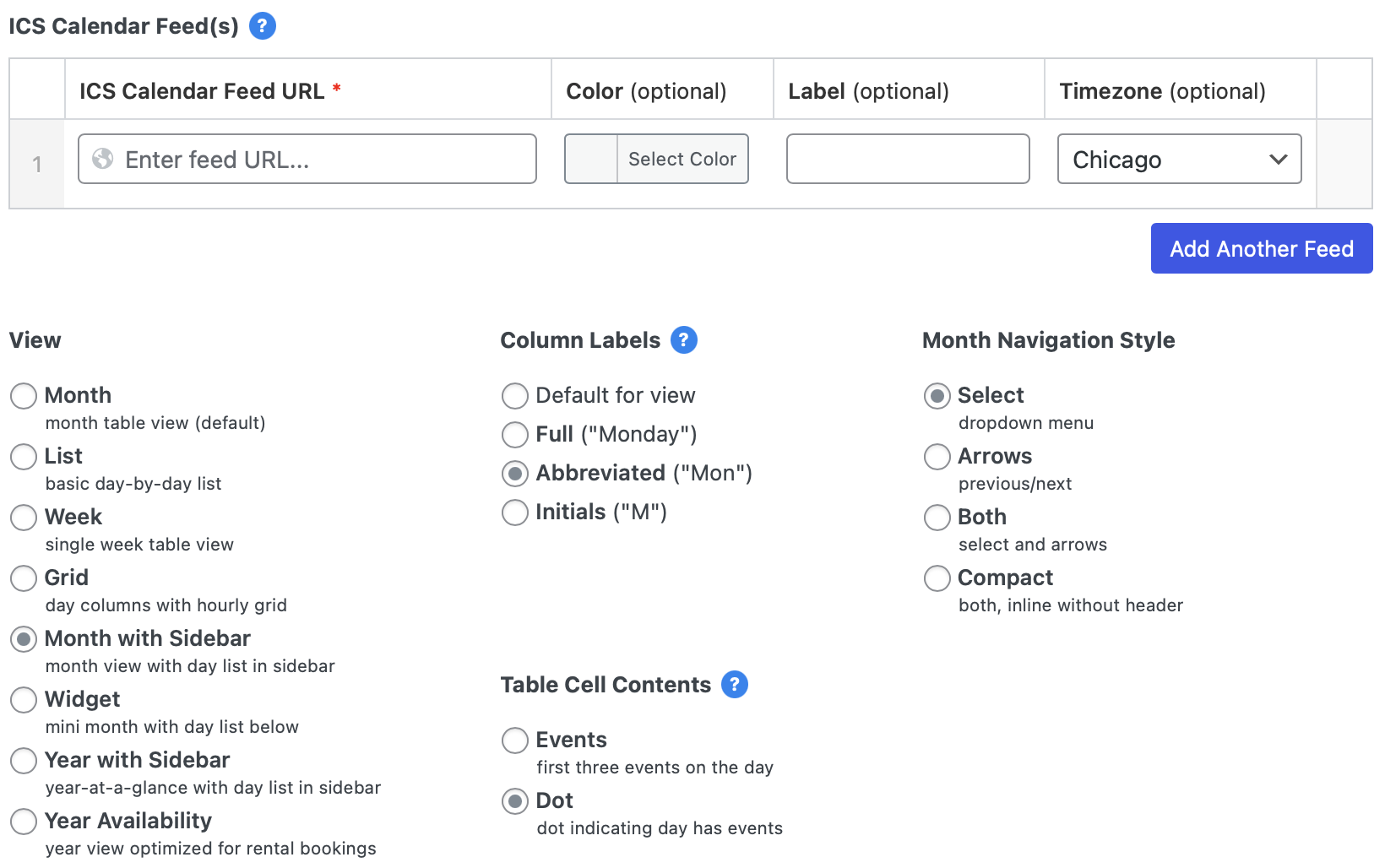
Task: Click the Column Labels help icon
Action: click(683, 340)
